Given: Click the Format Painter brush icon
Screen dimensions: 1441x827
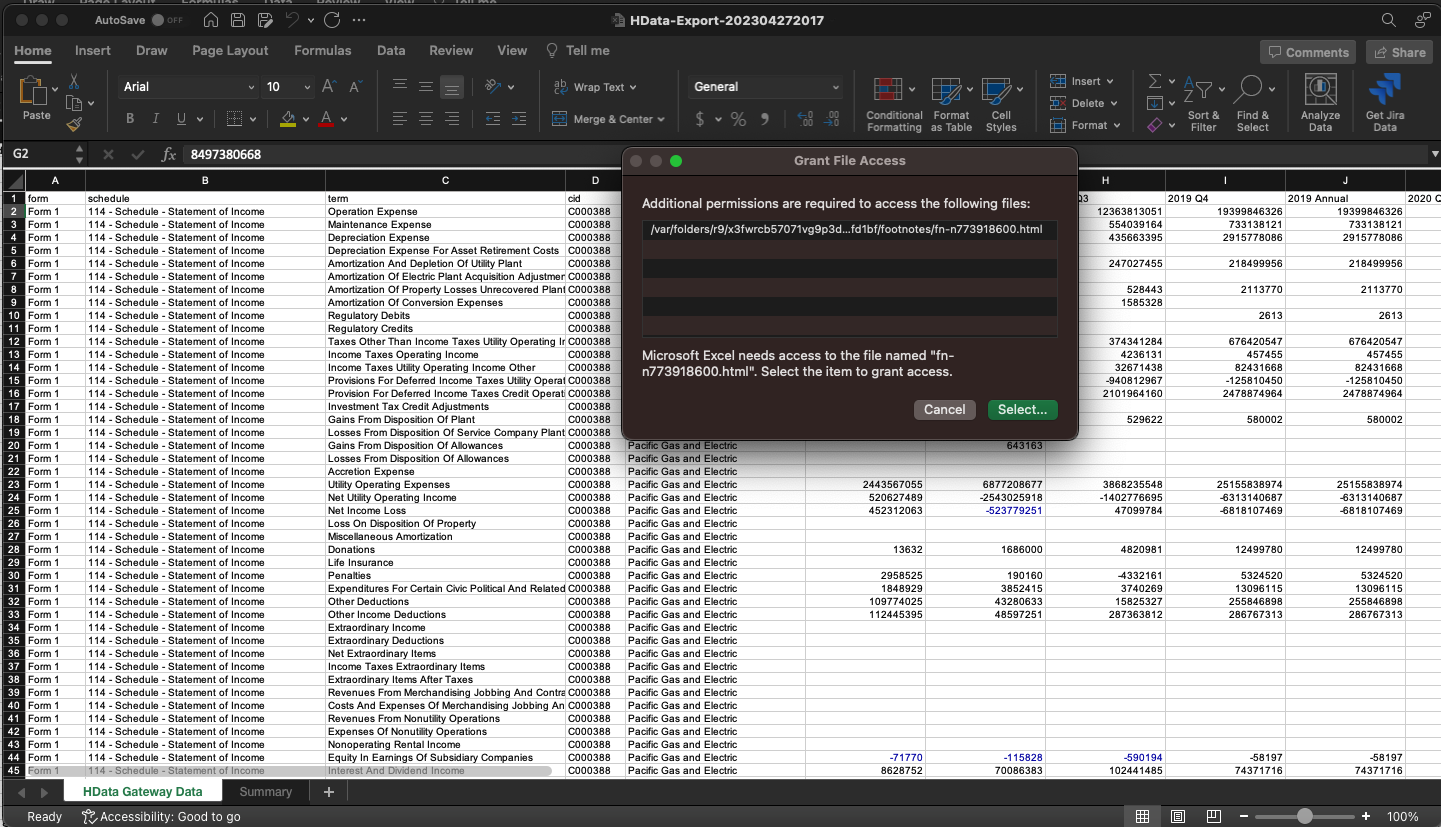Looking at the screenshot, I should click(74, 124).
